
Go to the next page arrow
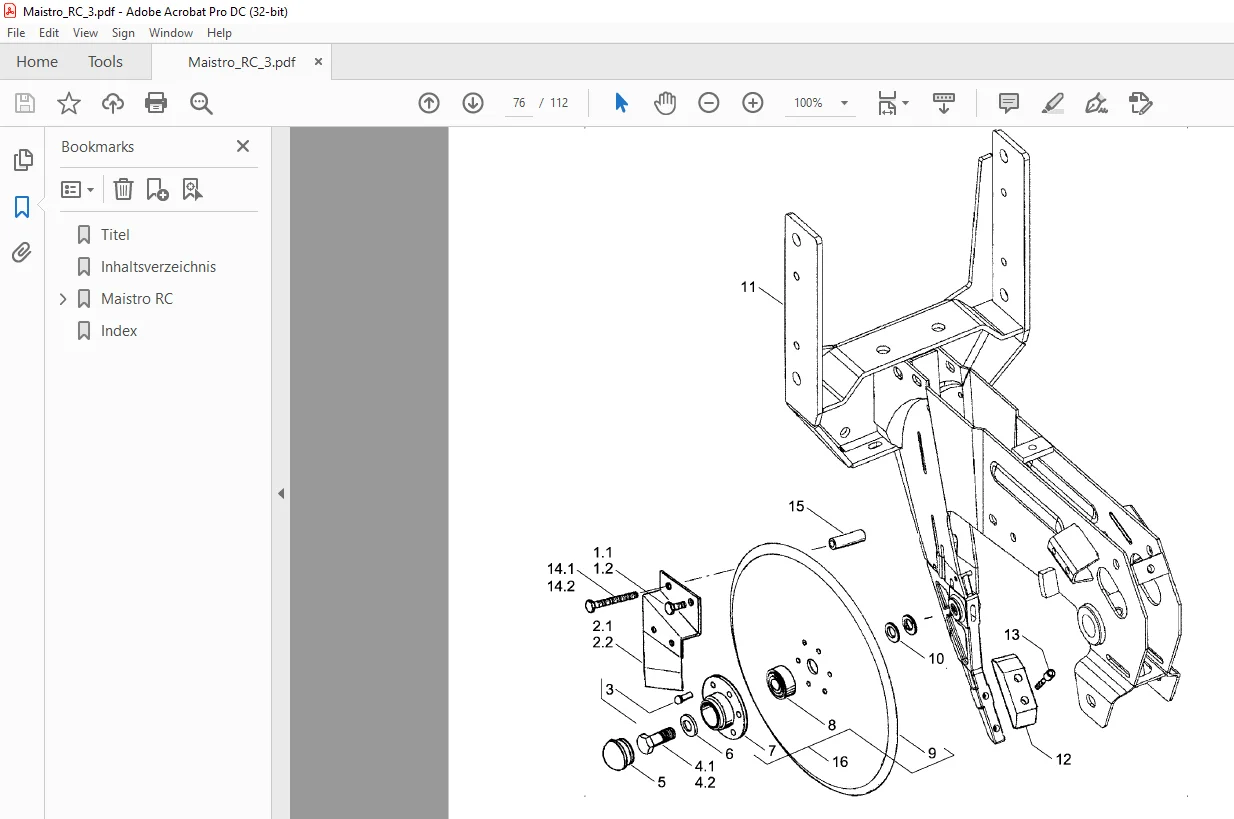click(x=473, y=103)
